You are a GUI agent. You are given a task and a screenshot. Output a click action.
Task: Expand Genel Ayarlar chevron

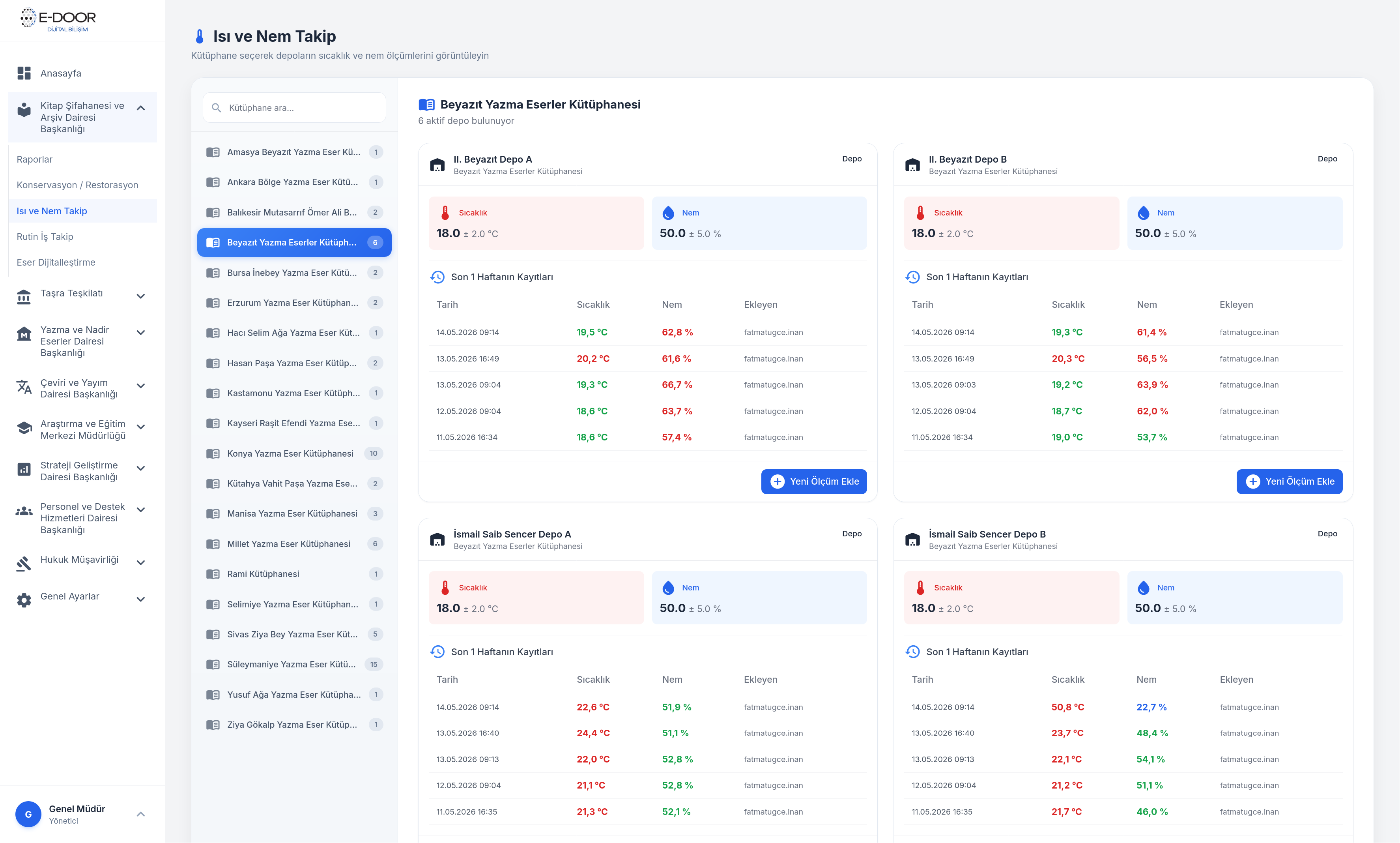click(141, 599)
